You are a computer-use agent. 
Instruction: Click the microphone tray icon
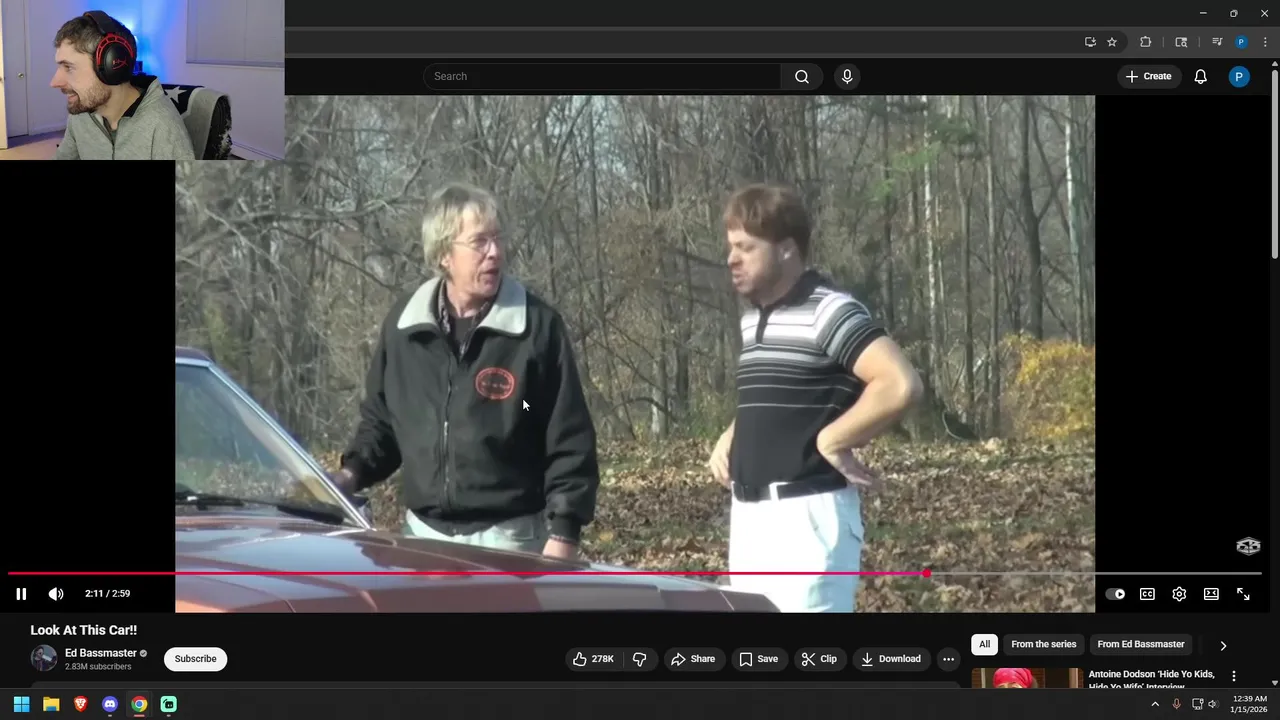click(x=1176, y=704)
